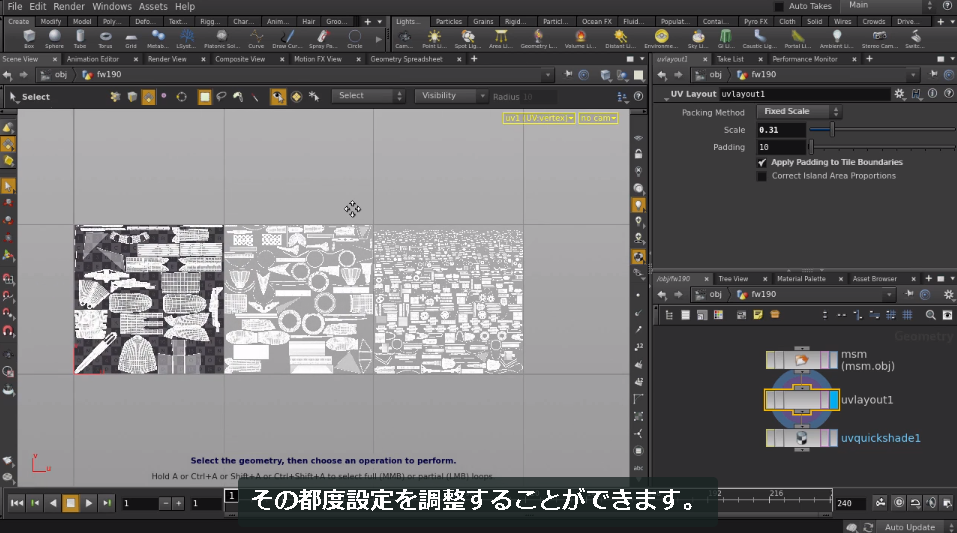Click the Draw Curve shelf tool
Image resolution: width=957 pixels, height=533 pixels.
pyautogui.click(x=287, y=38)
